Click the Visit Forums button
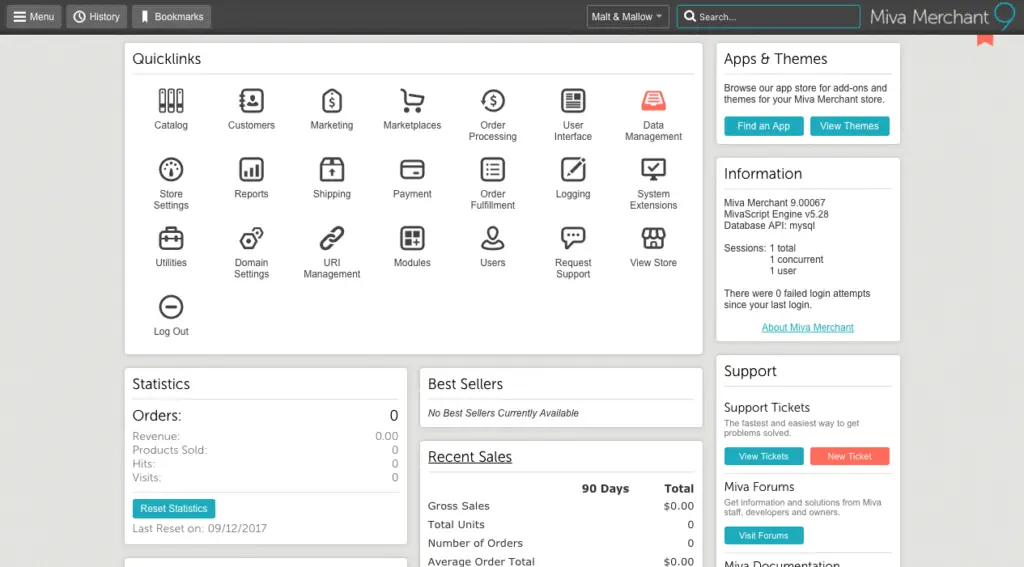1024x567 pixels. coord(763,536)
